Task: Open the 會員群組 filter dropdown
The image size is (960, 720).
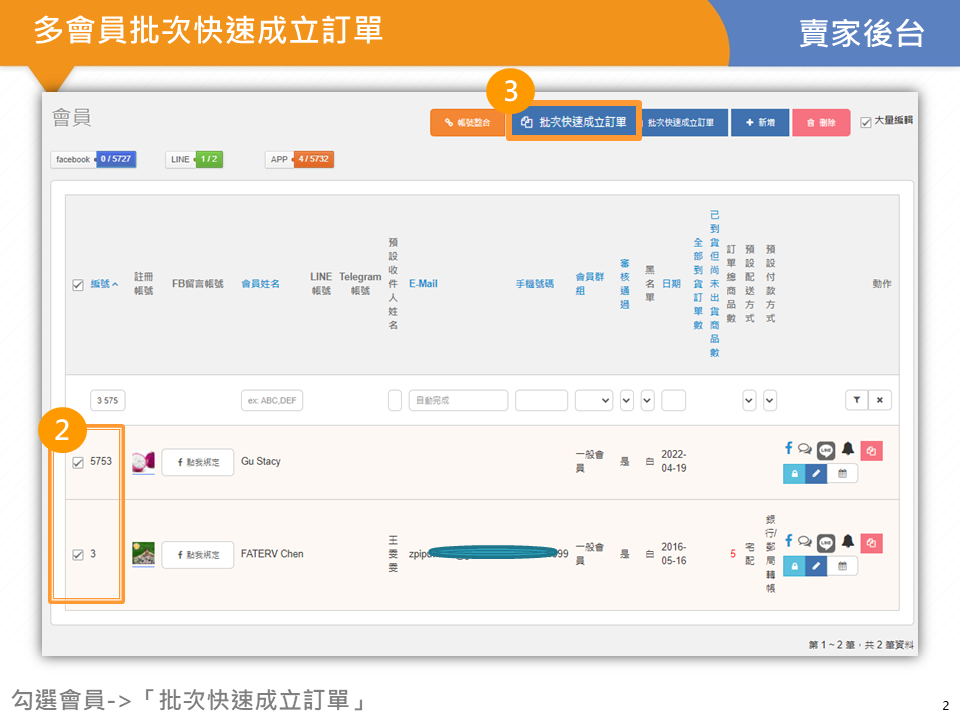Action: tap(593, 400)
